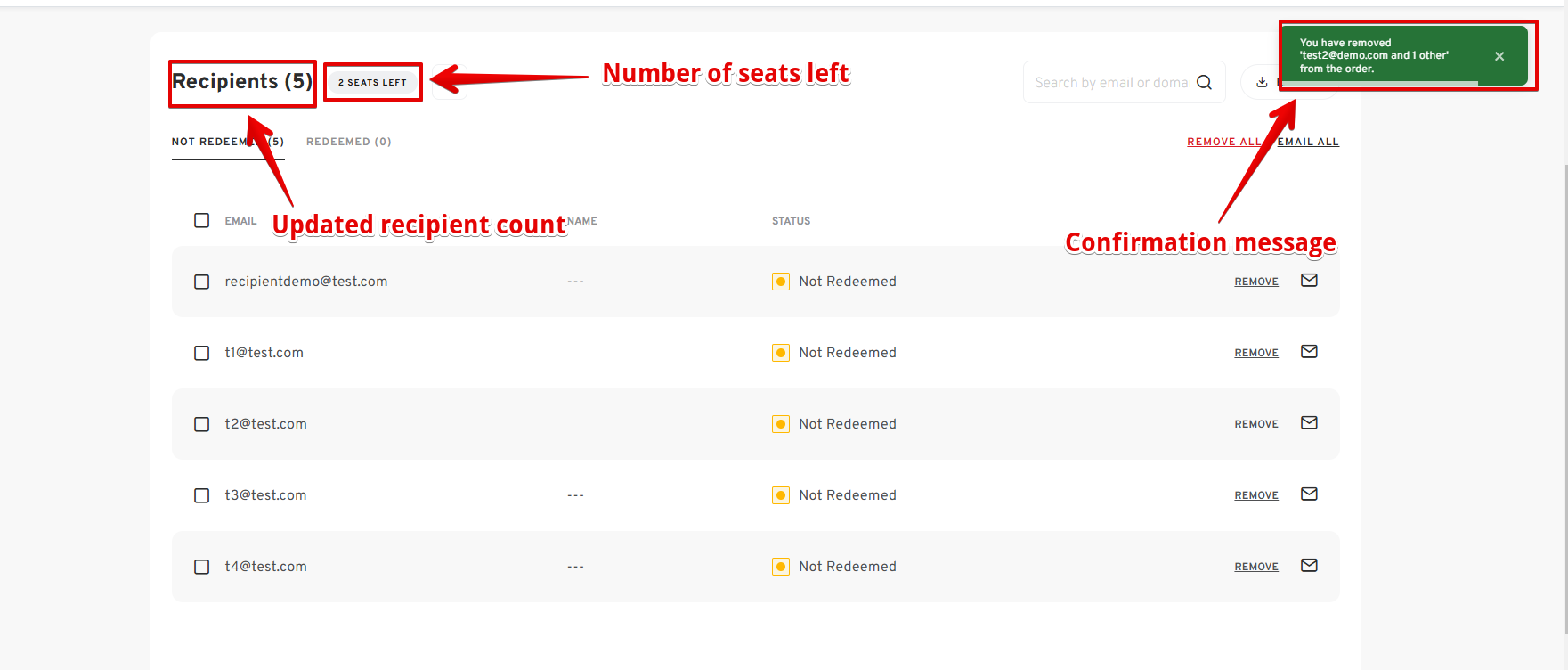Click envelope icon in t3@test.com row

(x=1309, y=494)
